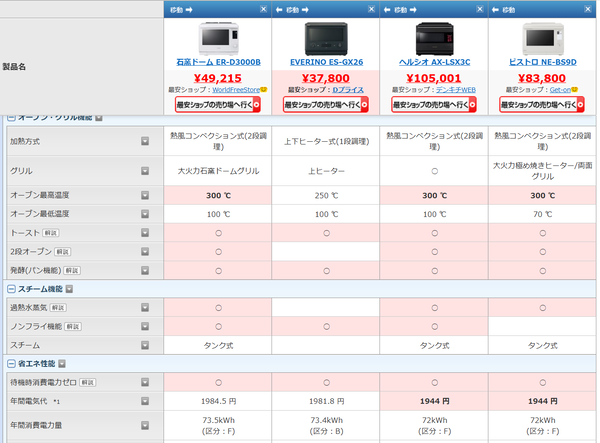The image size is (600, 443).
Task: Move EVERINO ES-GX26 column right with arrow
Action: [305, 10]
